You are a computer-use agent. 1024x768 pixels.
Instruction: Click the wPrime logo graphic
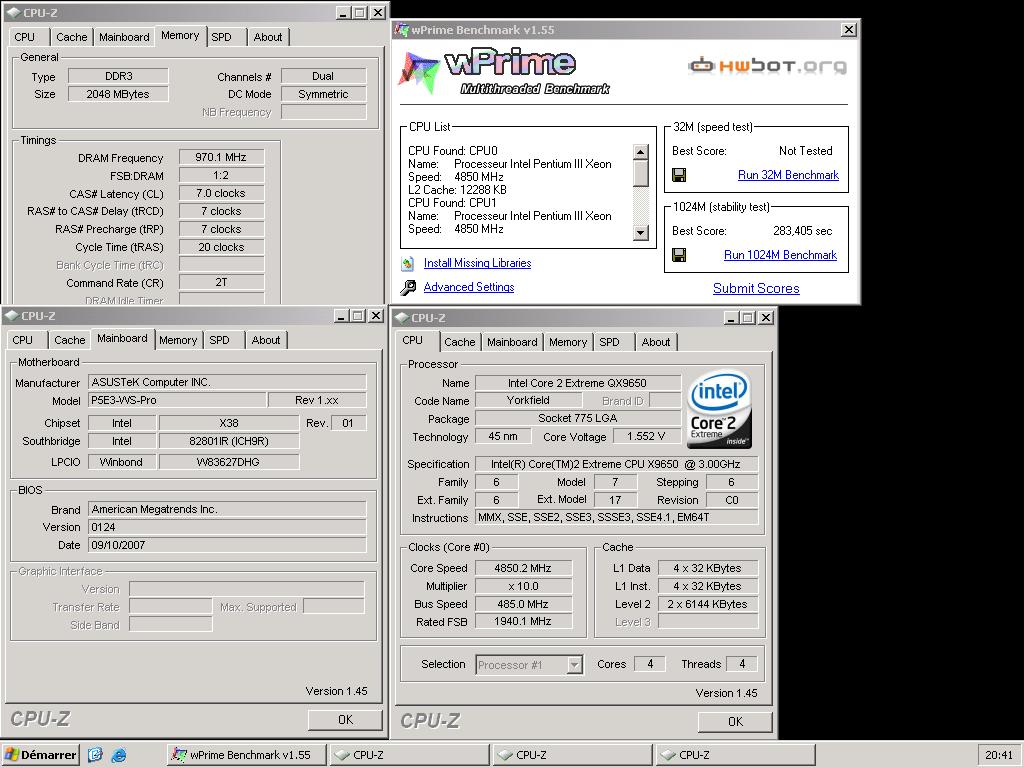click(504, 71)
